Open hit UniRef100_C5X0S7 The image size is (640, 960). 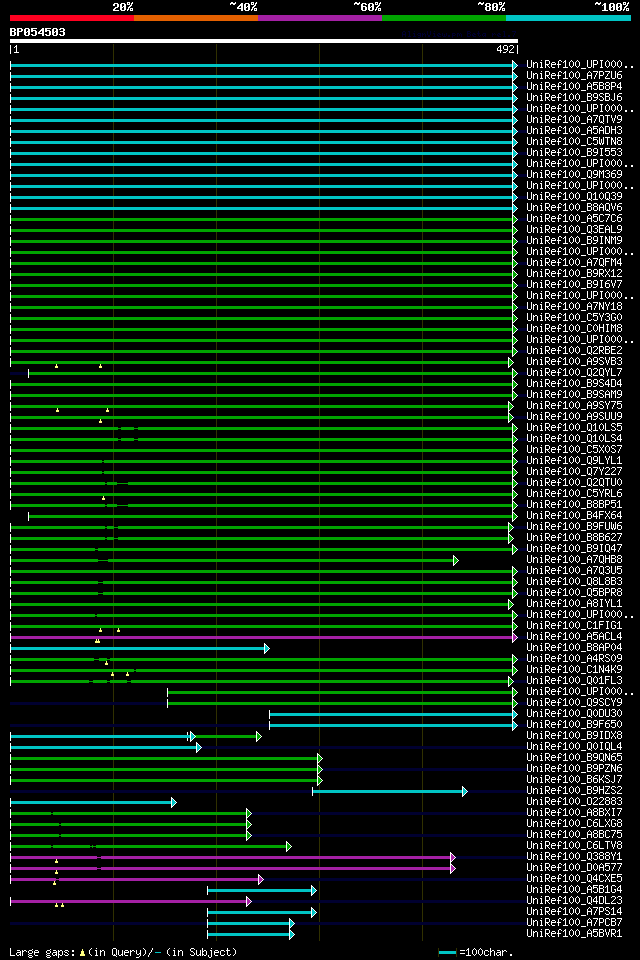(x=574, y=449)
